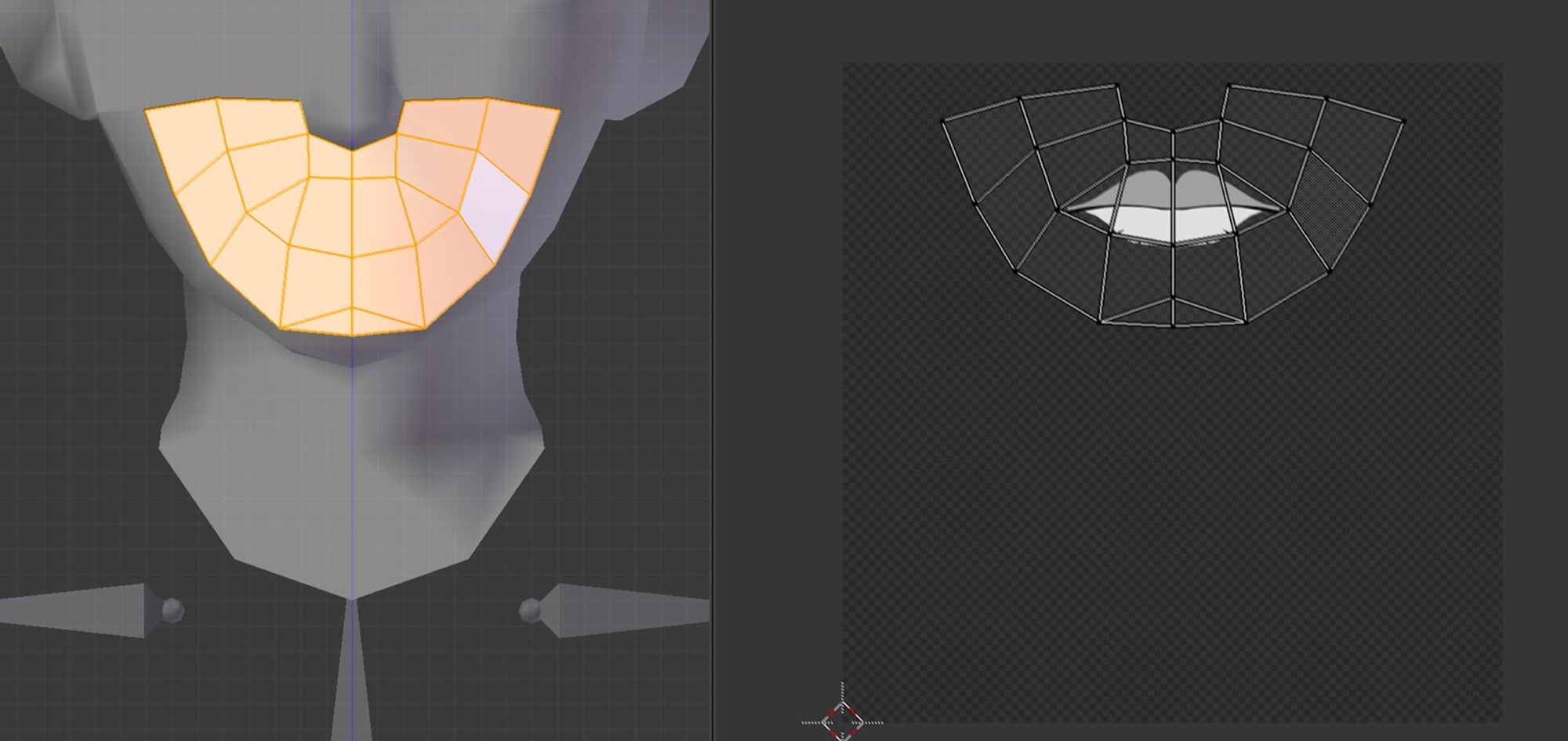
Task: Select the top-right corner UV vertex
Action: tap(1403, 122)
